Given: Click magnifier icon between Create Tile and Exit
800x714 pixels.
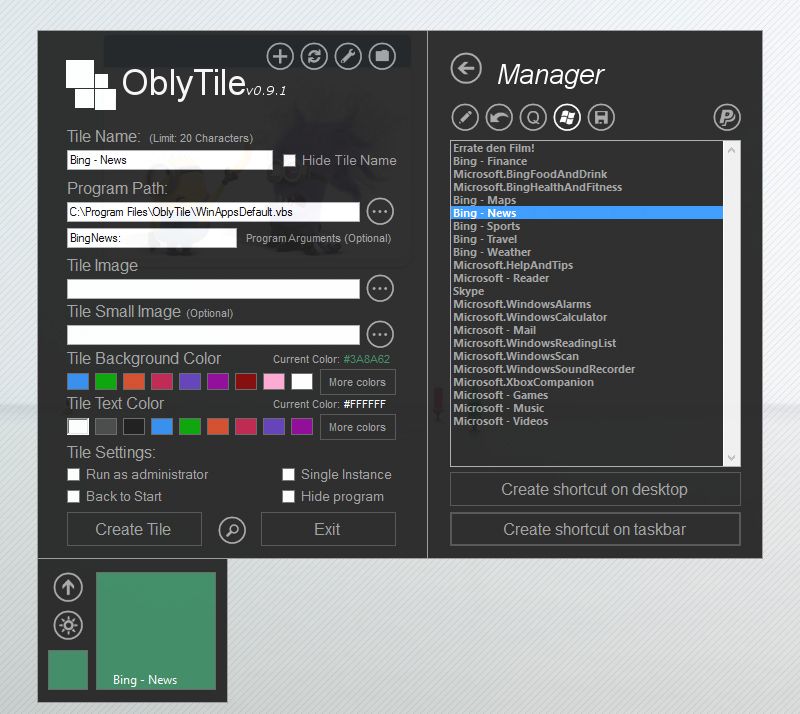Looking at the screenshot, I should 232,530.
